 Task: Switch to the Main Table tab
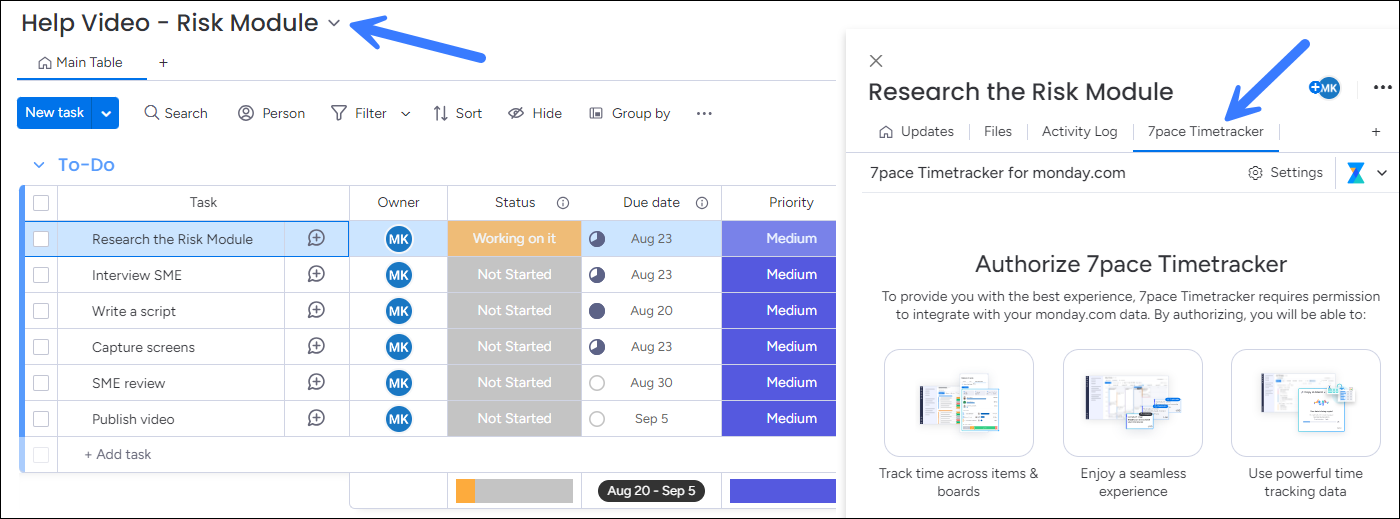tap(81, 62)
